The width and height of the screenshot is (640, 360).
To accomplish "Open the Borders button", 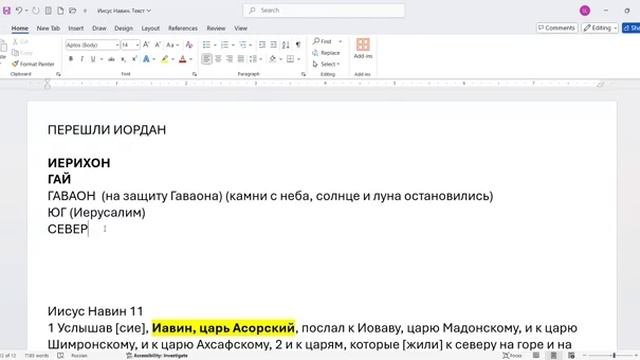I will (x=290, y=60).
